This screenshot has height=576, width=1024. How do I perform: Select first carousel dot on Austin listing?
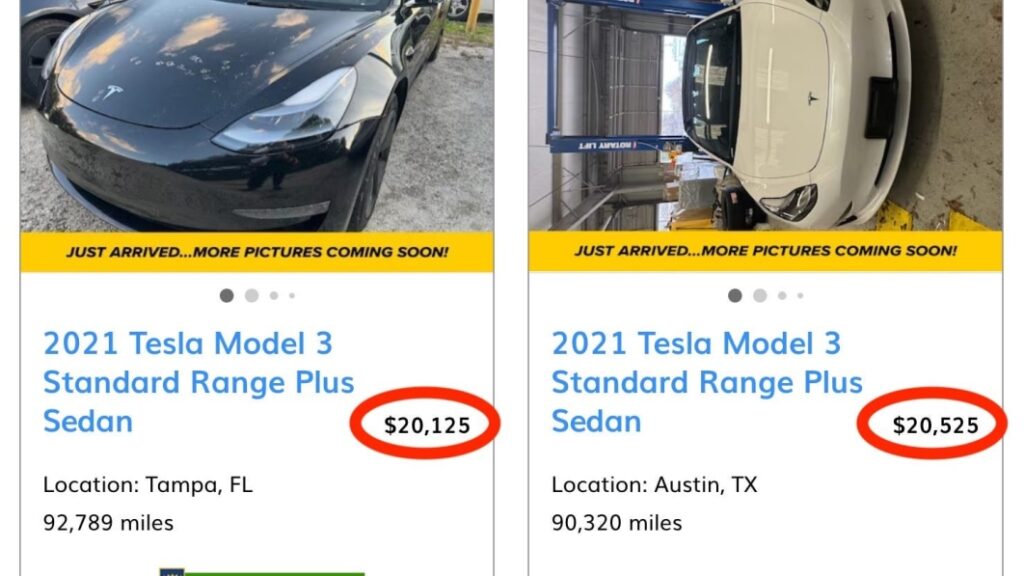coord(735,296)
